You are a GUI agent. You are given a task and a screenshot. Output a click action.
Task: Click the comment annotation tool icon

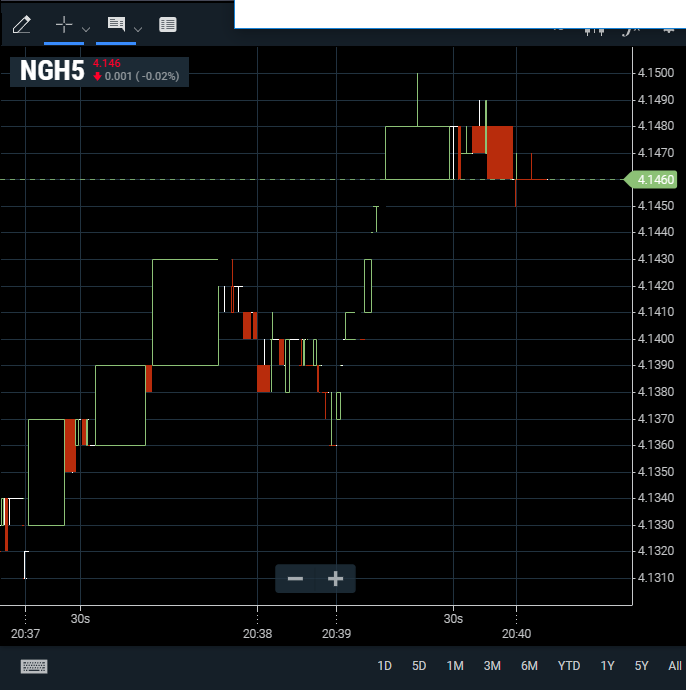click(x=116, y=25)
